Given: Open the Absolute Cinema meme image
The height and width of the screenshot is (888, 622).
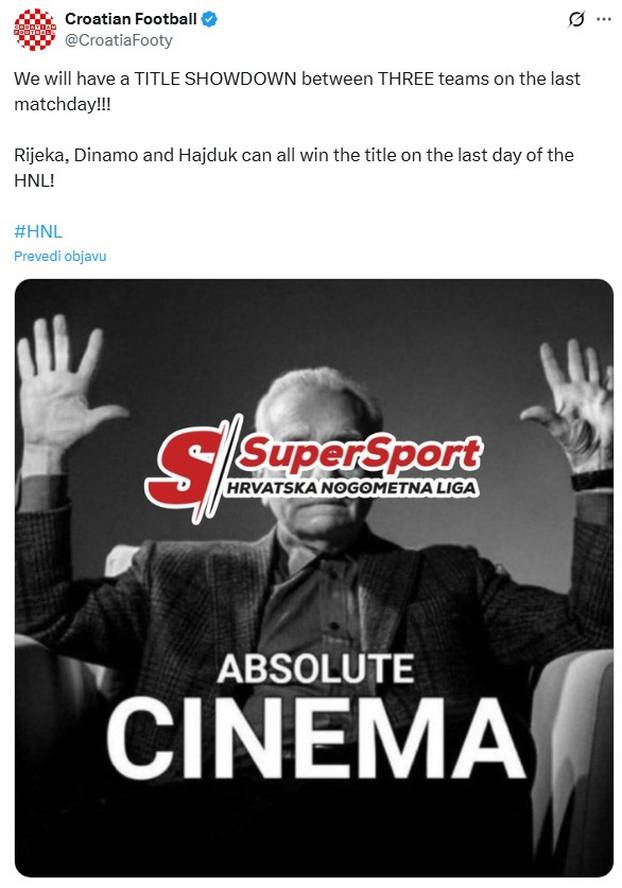Looking at the screenshot, I should pyautogui.click(x=314, y=578).
